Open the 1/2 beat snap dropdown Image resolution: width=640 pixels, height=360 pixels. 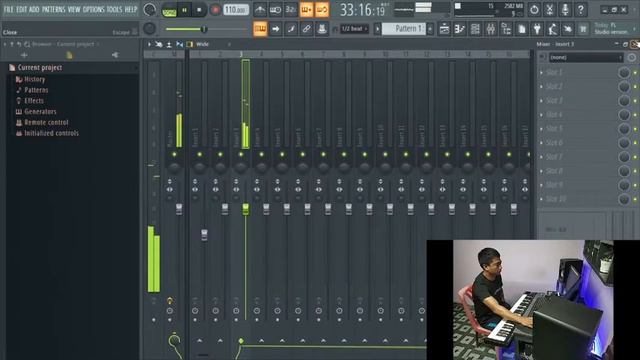(x=354, y=29)
